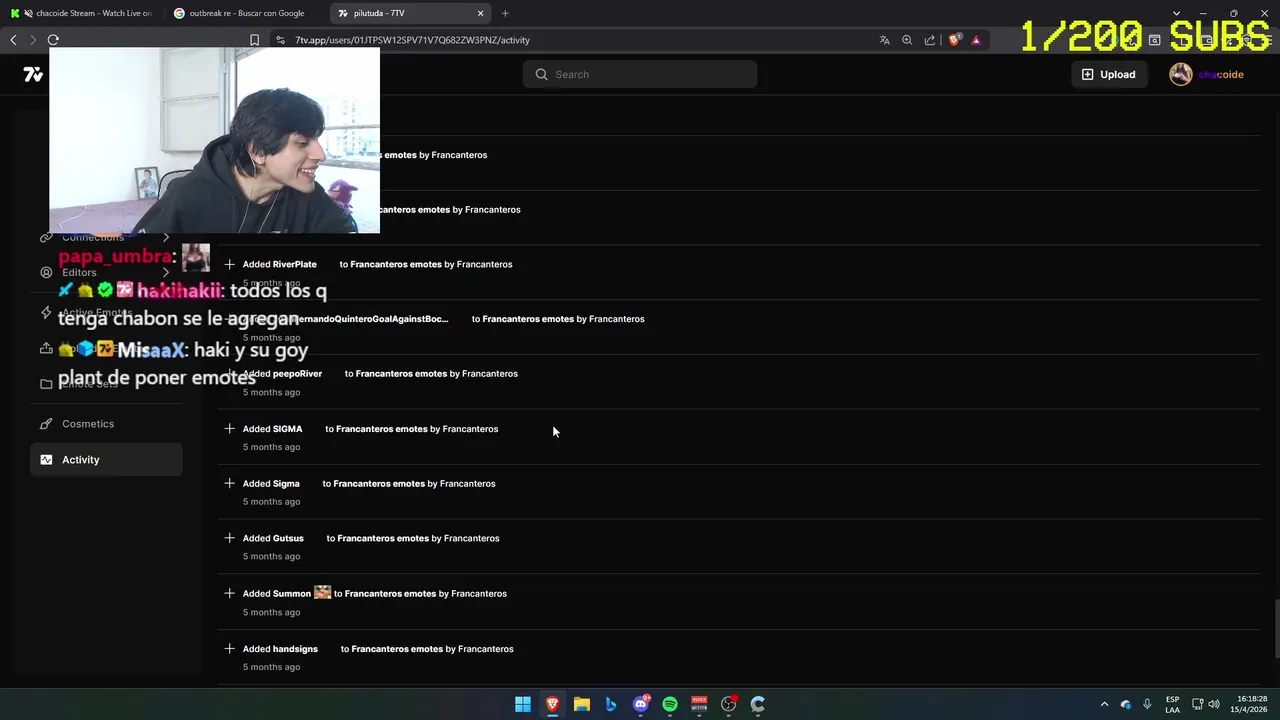Open Windows Start menu
Viewport: 1280px width, 720px height.
[x=523, y=704]
